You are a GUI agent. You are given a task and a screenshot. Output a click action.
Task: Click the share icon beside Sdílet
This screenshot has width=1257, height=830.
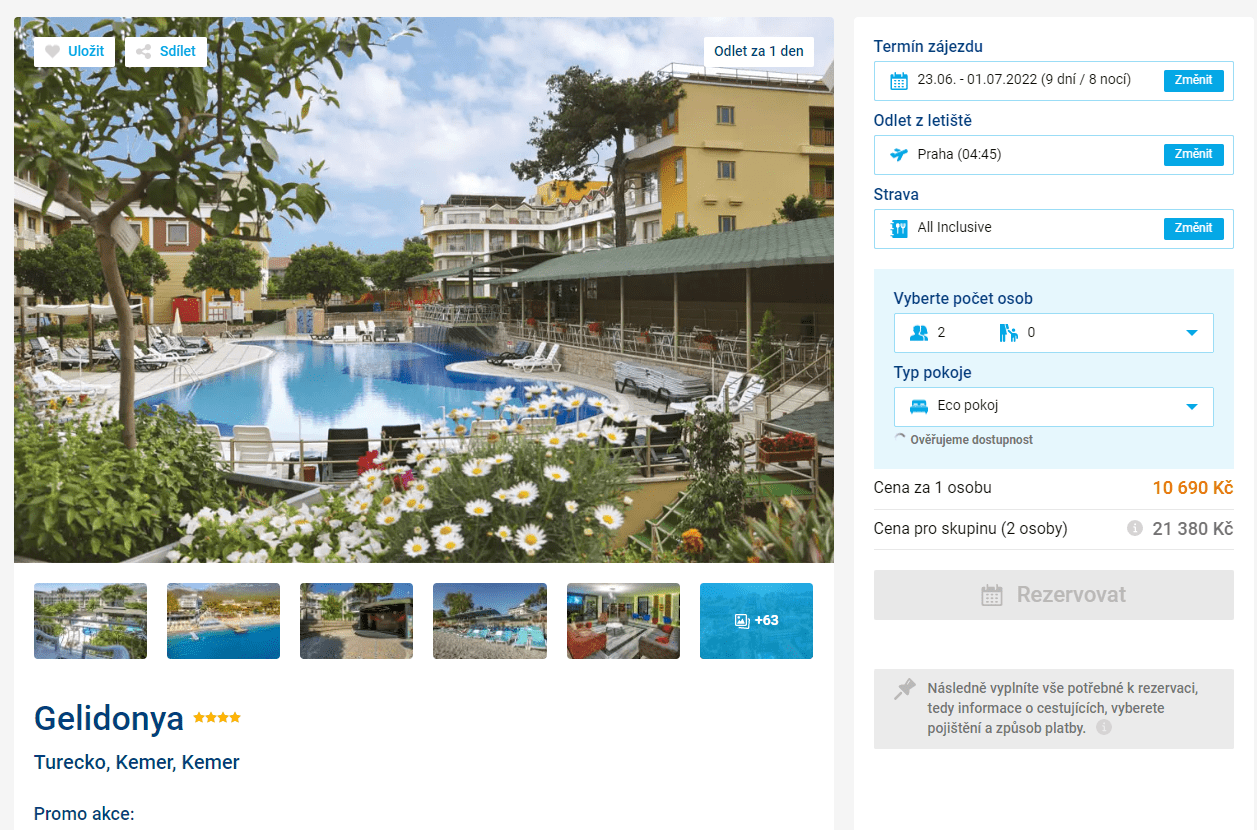click(144, 52)
